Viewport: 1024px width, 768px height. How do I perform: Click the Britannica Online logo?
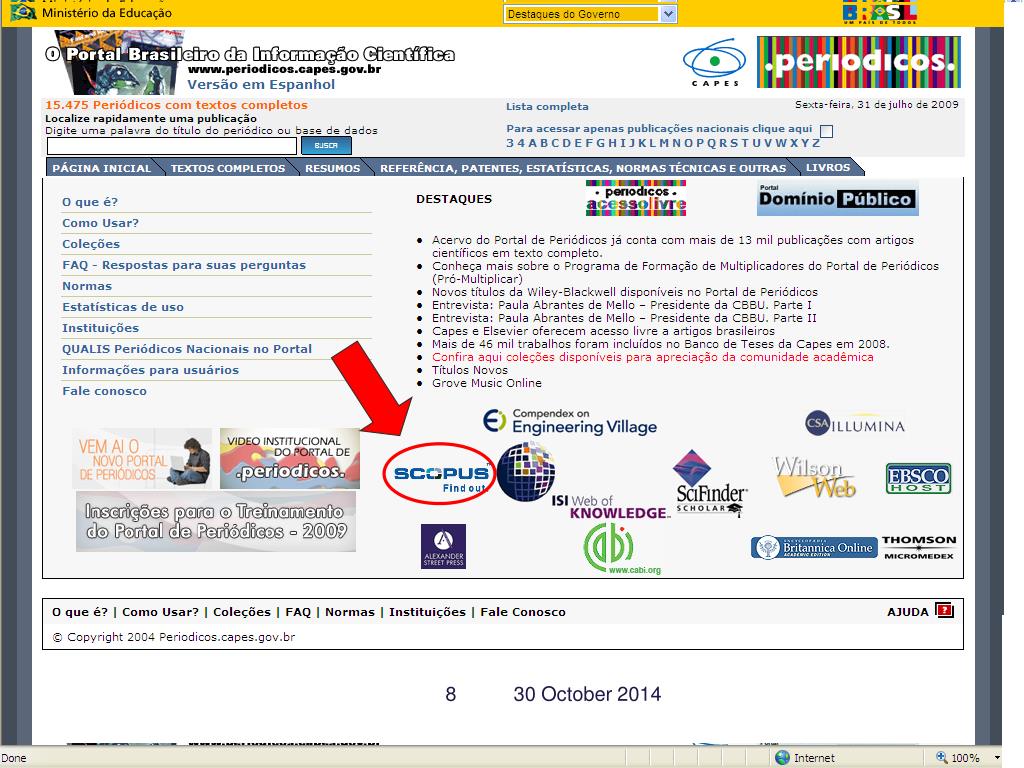[814, 547]
